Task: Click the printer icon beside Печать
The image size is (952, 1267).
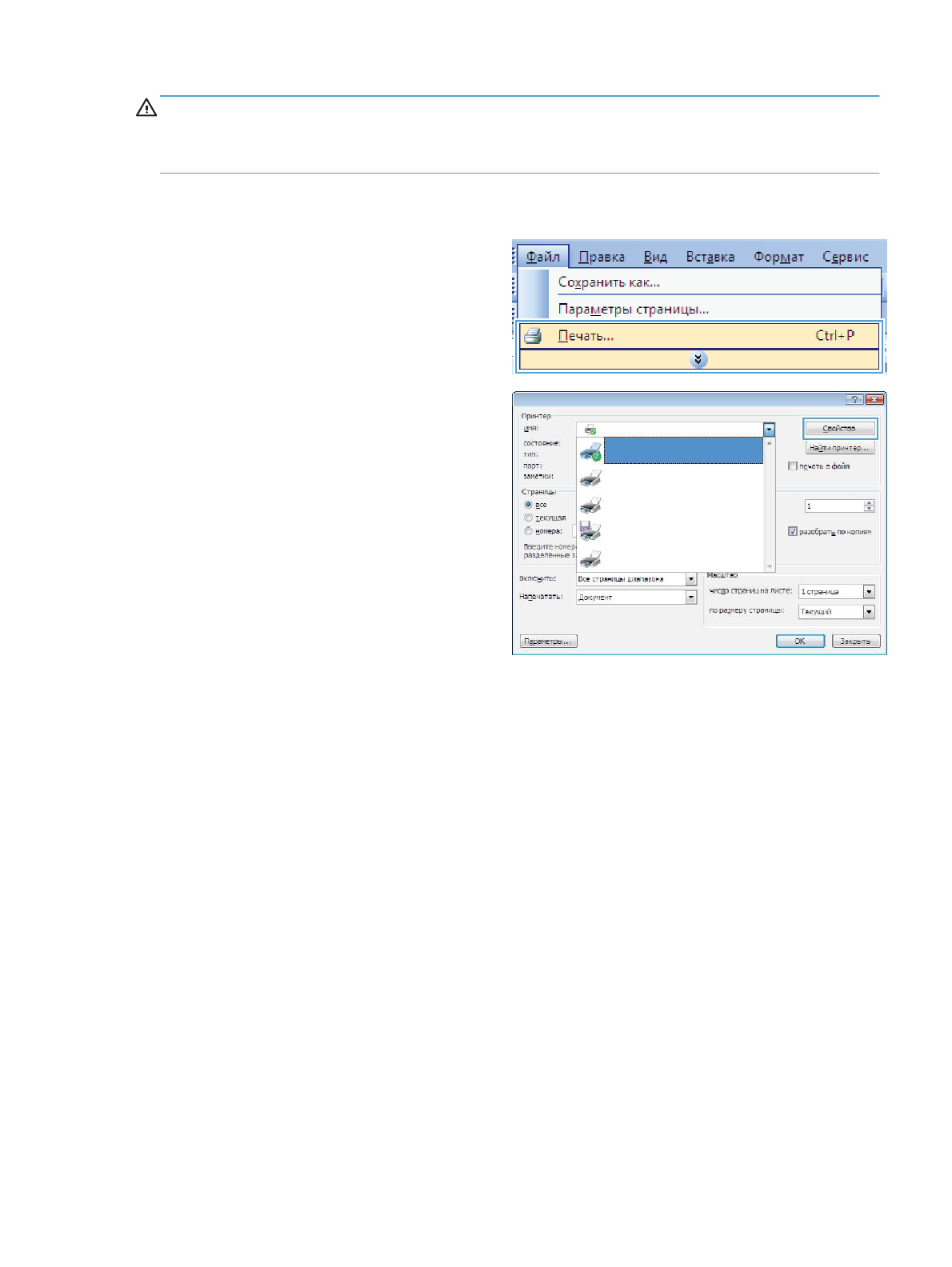Action: (x=533, y=336)
